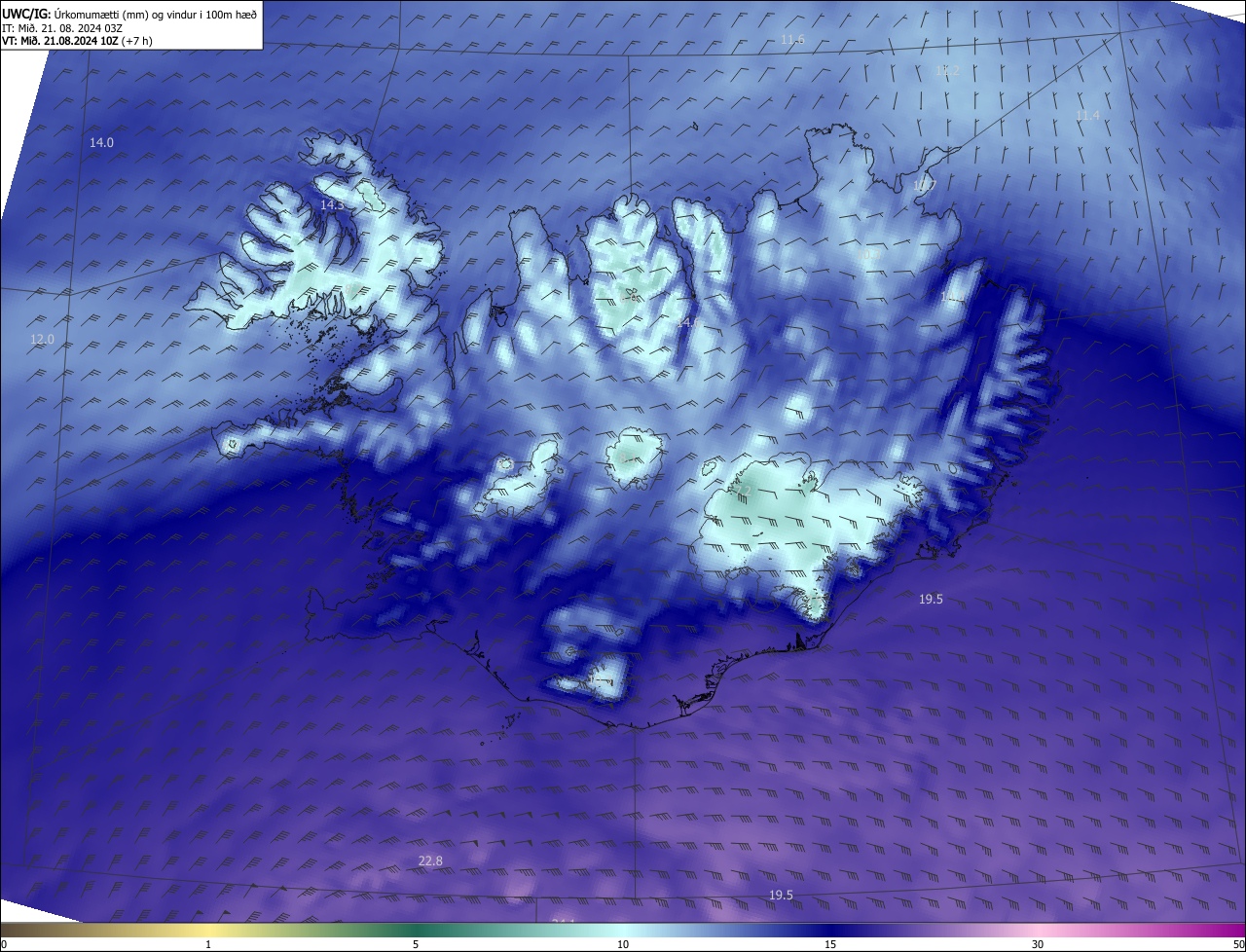Select the valid time 'VT: Mið. 21.08.2024 10Z (+7 h)'
The width and height of the screenshot is (1246, 952).
[x=77, y=41]
